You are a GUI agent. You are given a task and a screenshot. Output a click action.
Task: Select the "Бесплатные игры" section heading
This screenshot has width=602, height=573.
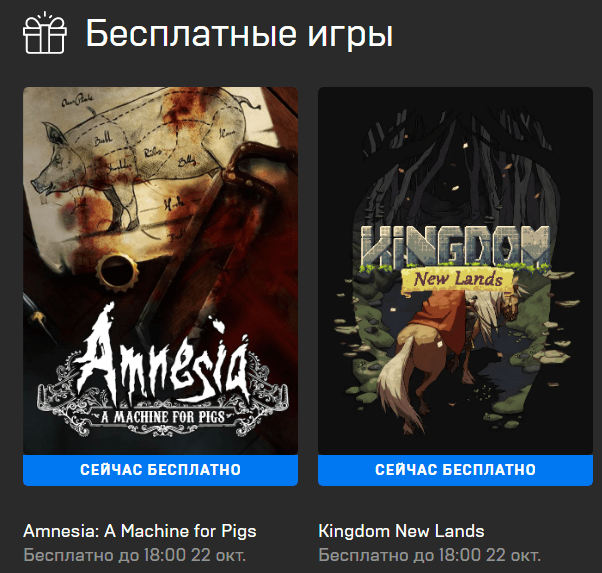tap(239, 34)
